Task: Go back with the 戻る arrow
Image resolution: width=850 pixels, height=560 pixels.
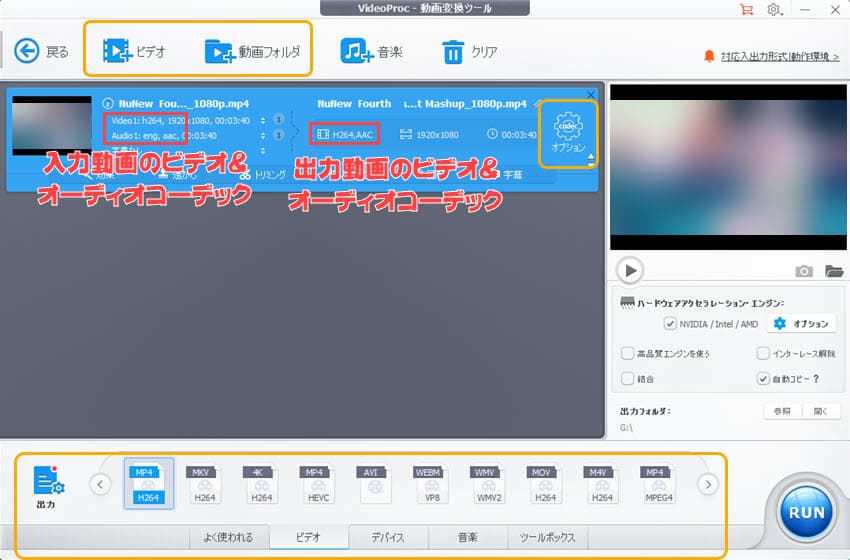Action: point(41,52)
